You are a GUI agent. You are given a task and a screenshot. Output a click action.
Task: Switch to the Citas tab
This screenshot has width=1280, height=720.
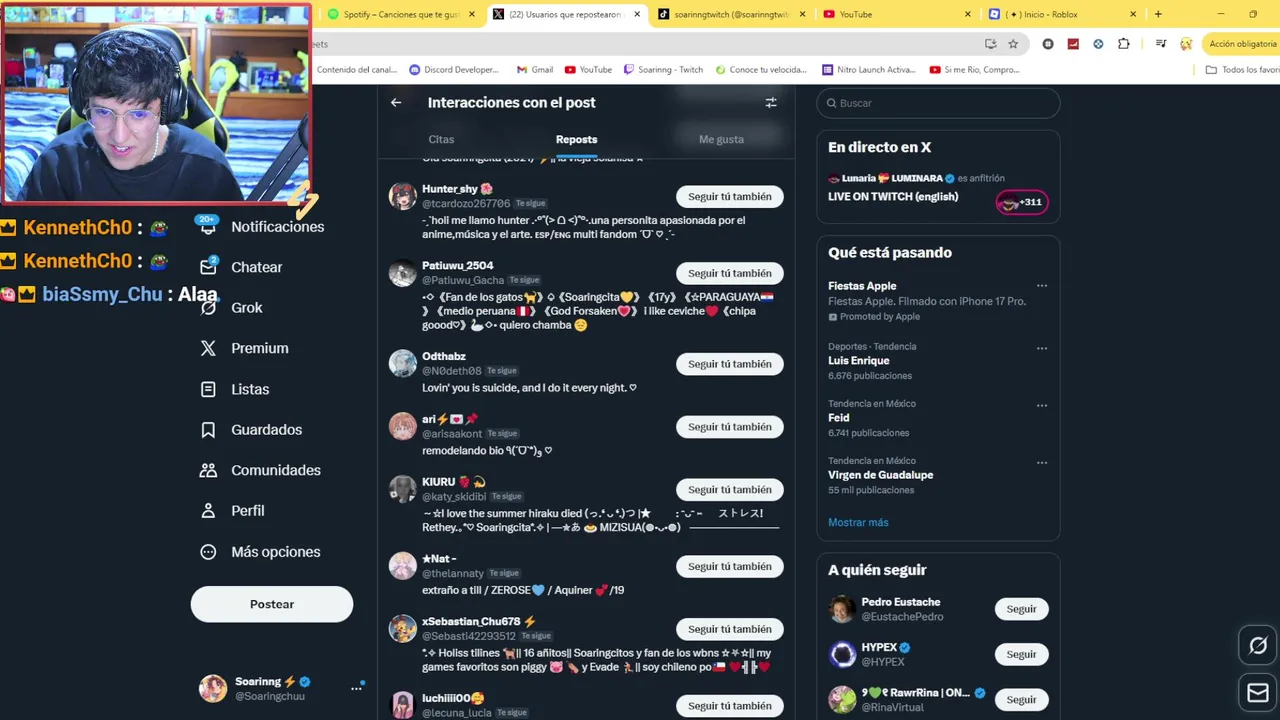tap(441, 139)
